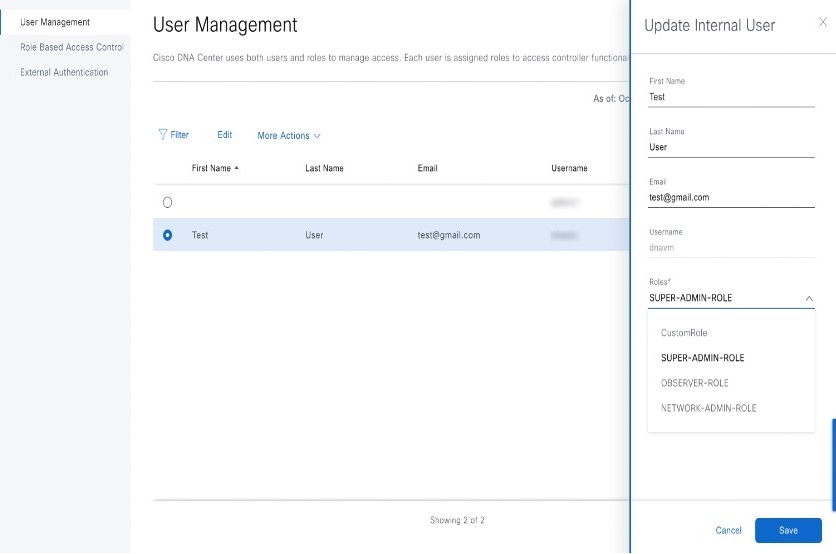The image size is (836, 554).
Task: Open the More Actions dropdown
Action: click(x=288, y=135)
